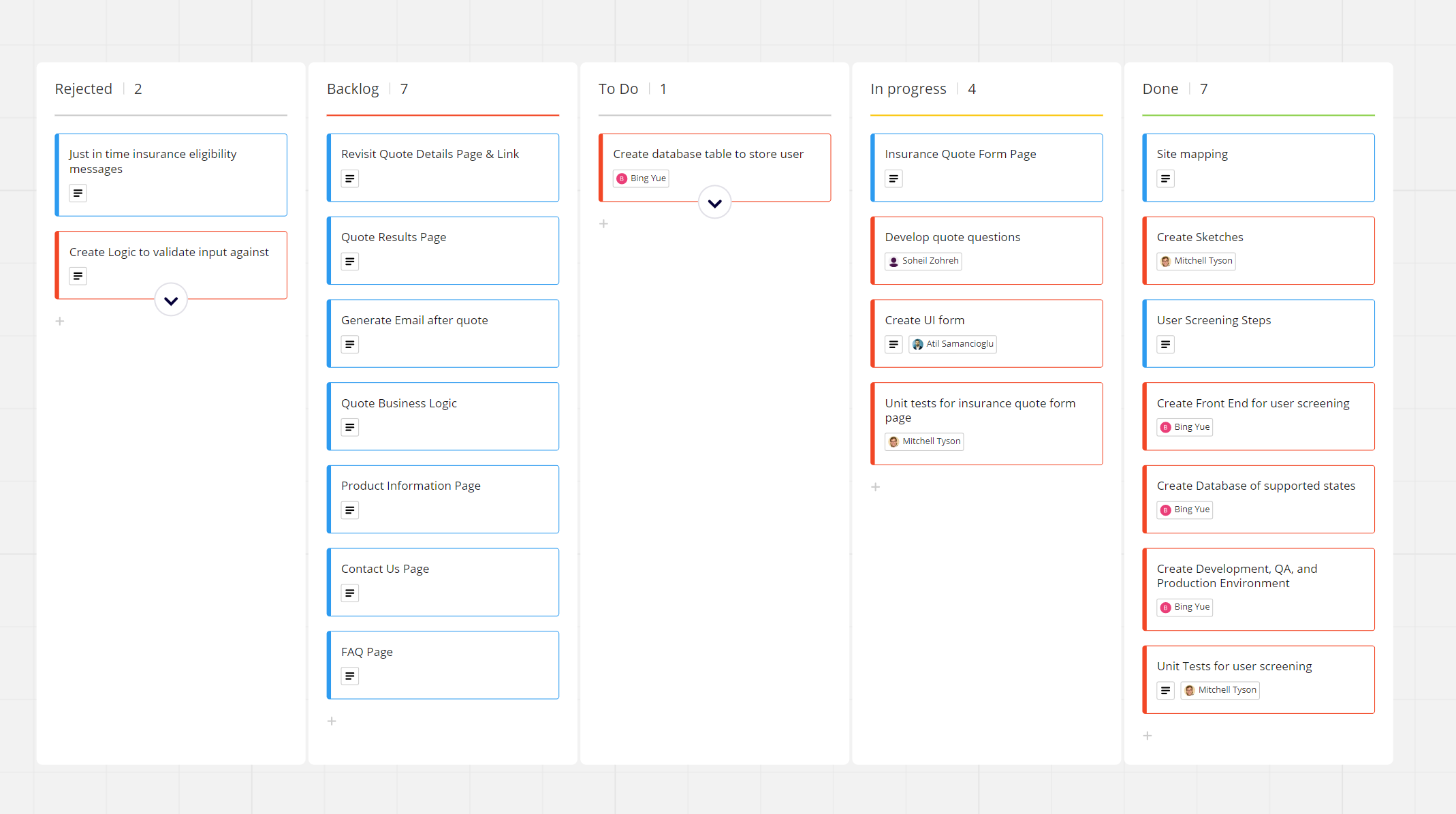Click the description icon on Generate Email after quote
Screen dimensions: 1456x814
pos(349,344)
